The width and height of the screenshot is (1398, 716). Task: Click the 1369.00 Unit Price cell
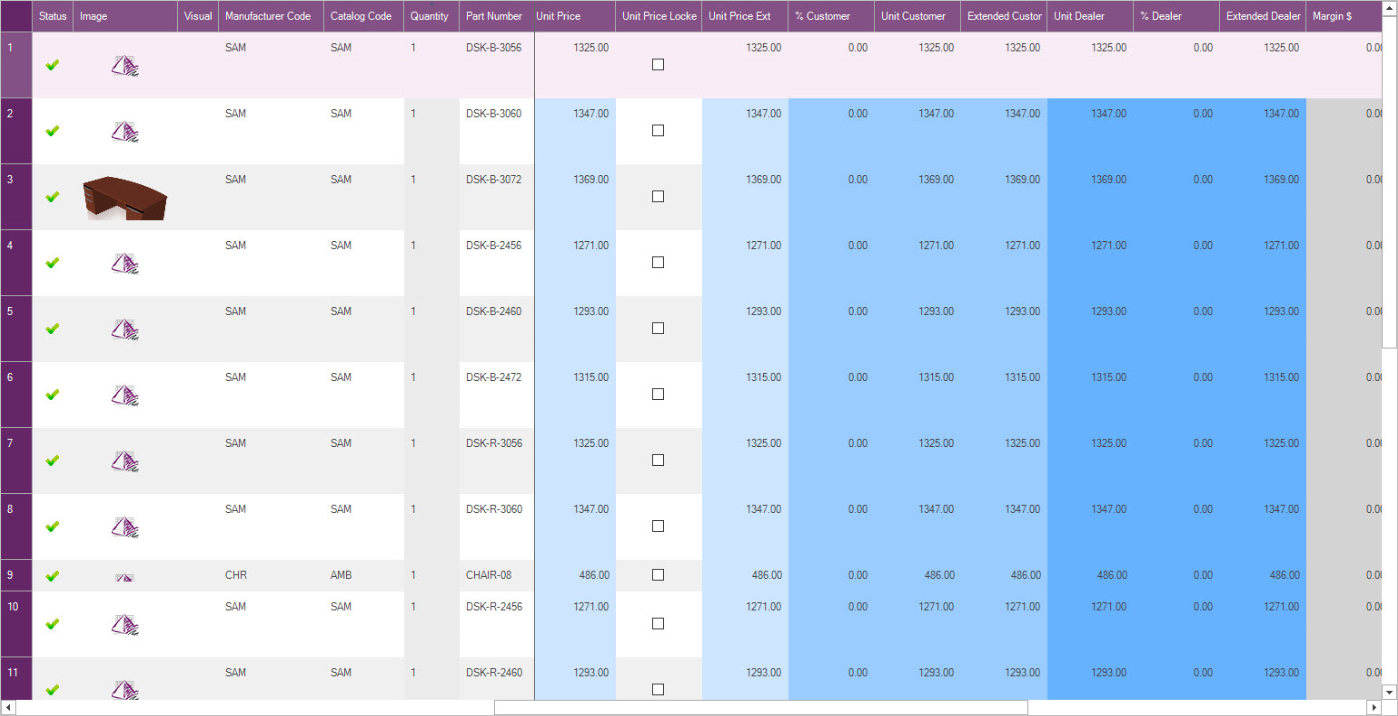pyautogui.click(x=575, y=197)
